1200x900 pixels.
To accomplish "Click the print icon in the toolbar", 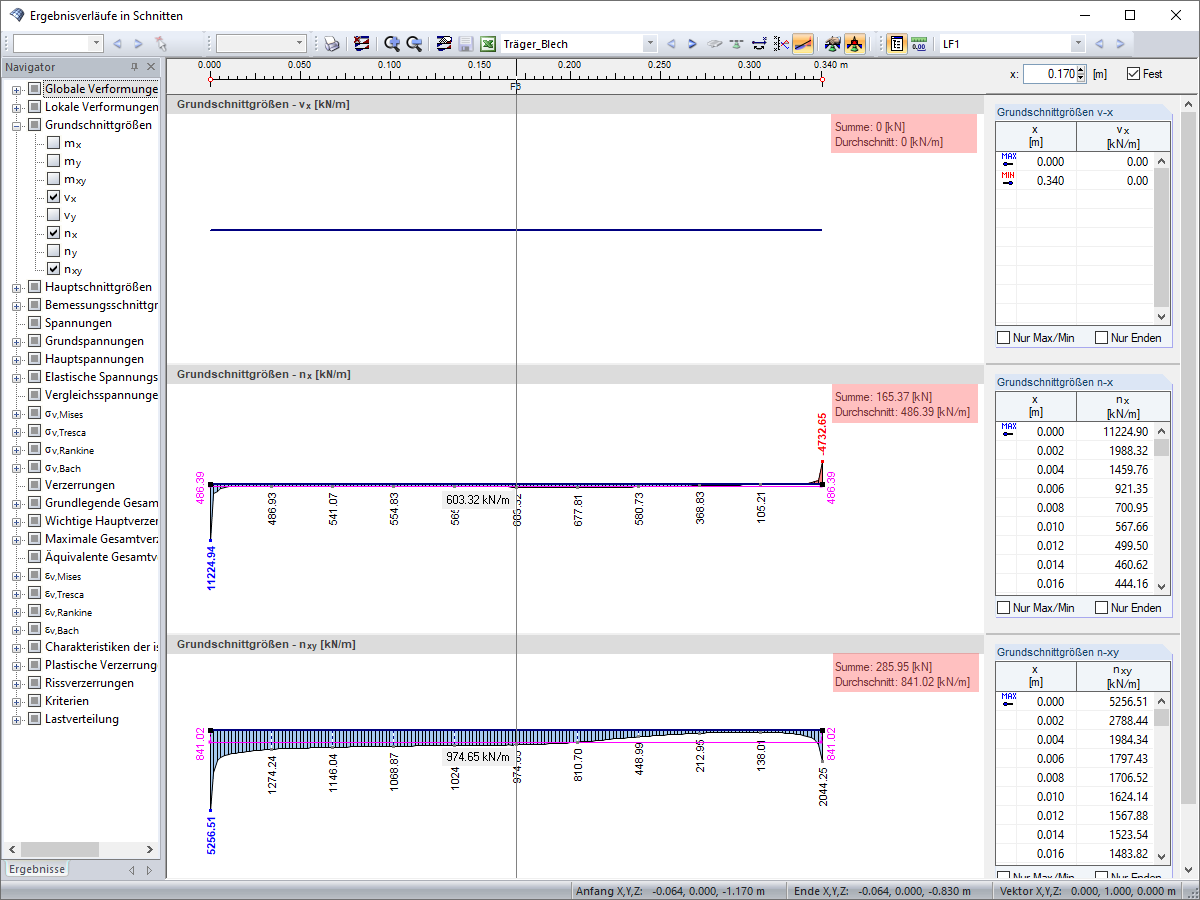I will 331,44.
